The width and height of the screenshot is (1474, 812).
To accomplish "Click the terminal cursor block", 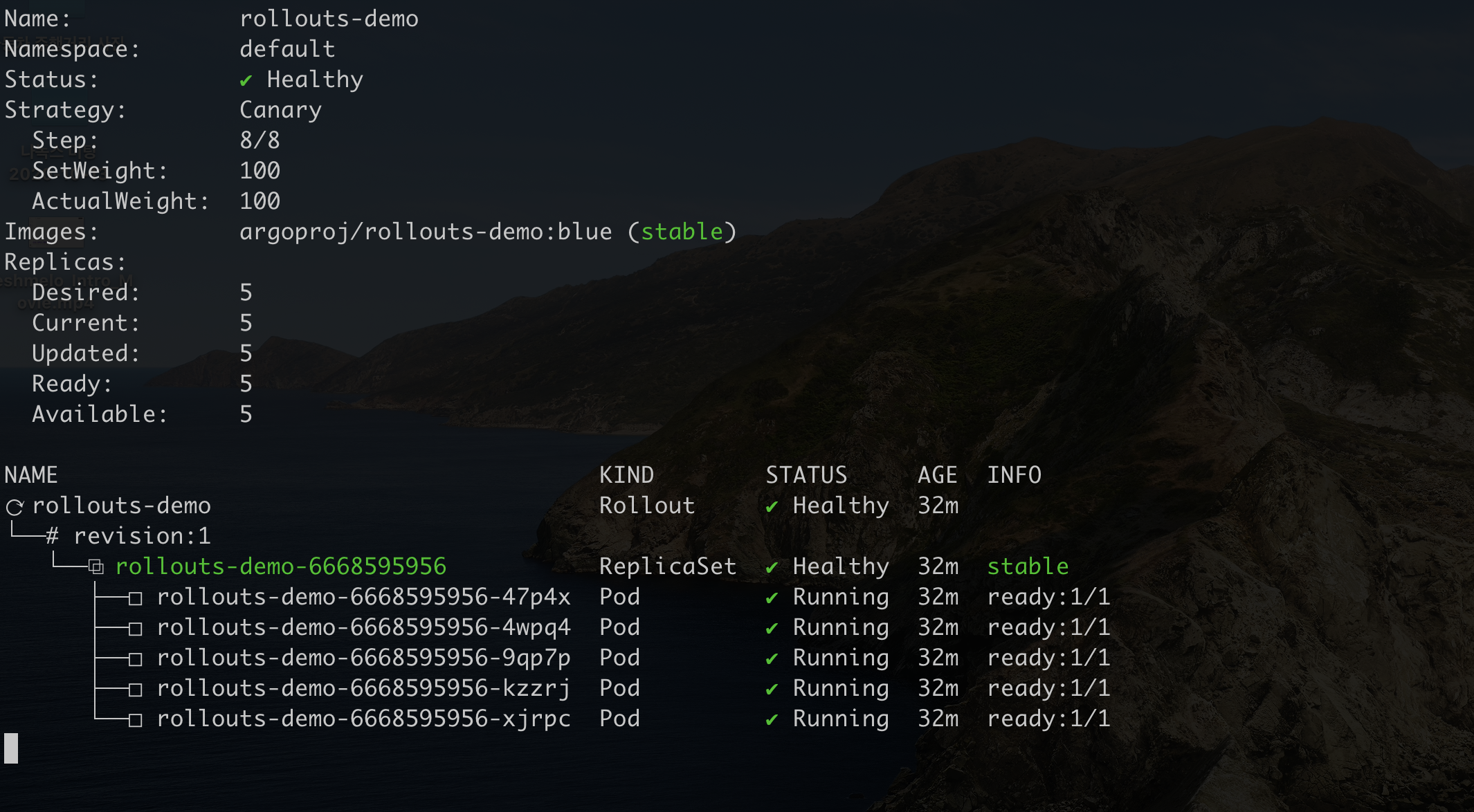I will click(x=11, y=748).
